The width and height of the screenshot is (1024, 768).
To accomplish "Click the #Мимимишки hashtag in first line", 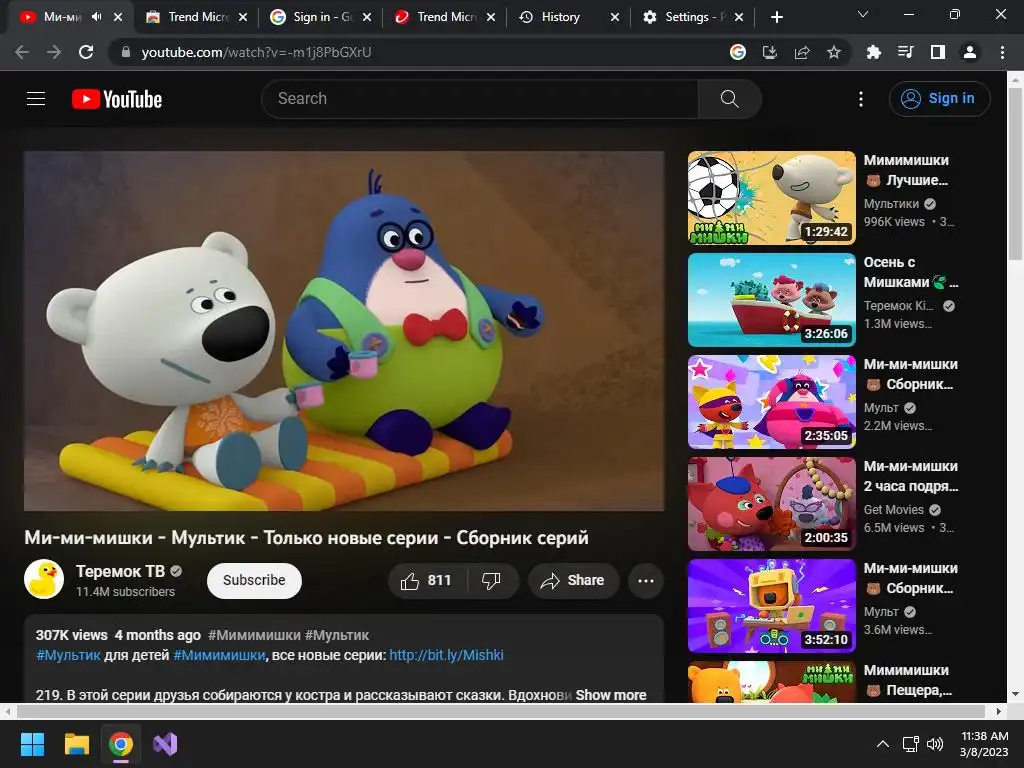I will point(254,635).
